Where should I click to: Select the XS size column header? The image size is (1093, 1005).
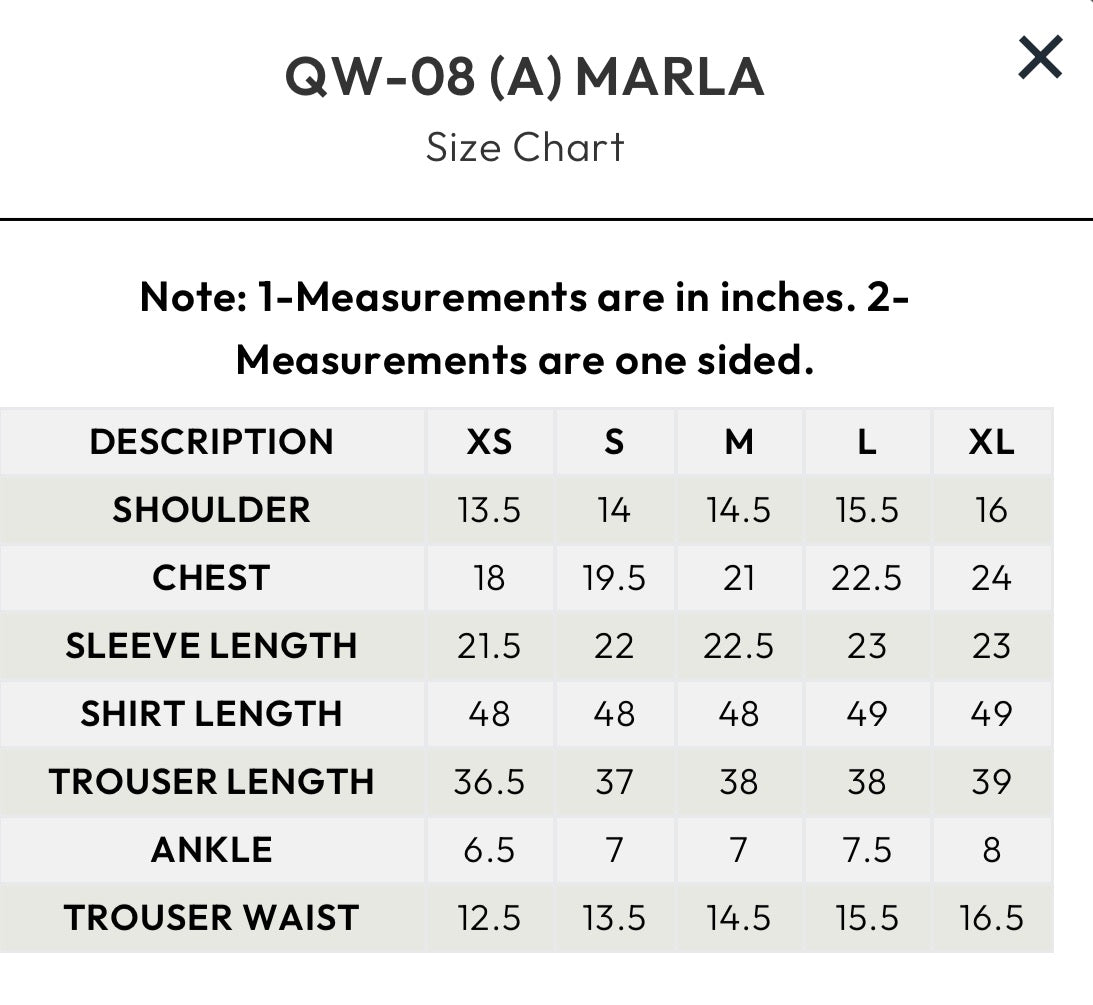click(x=489, y=442)
